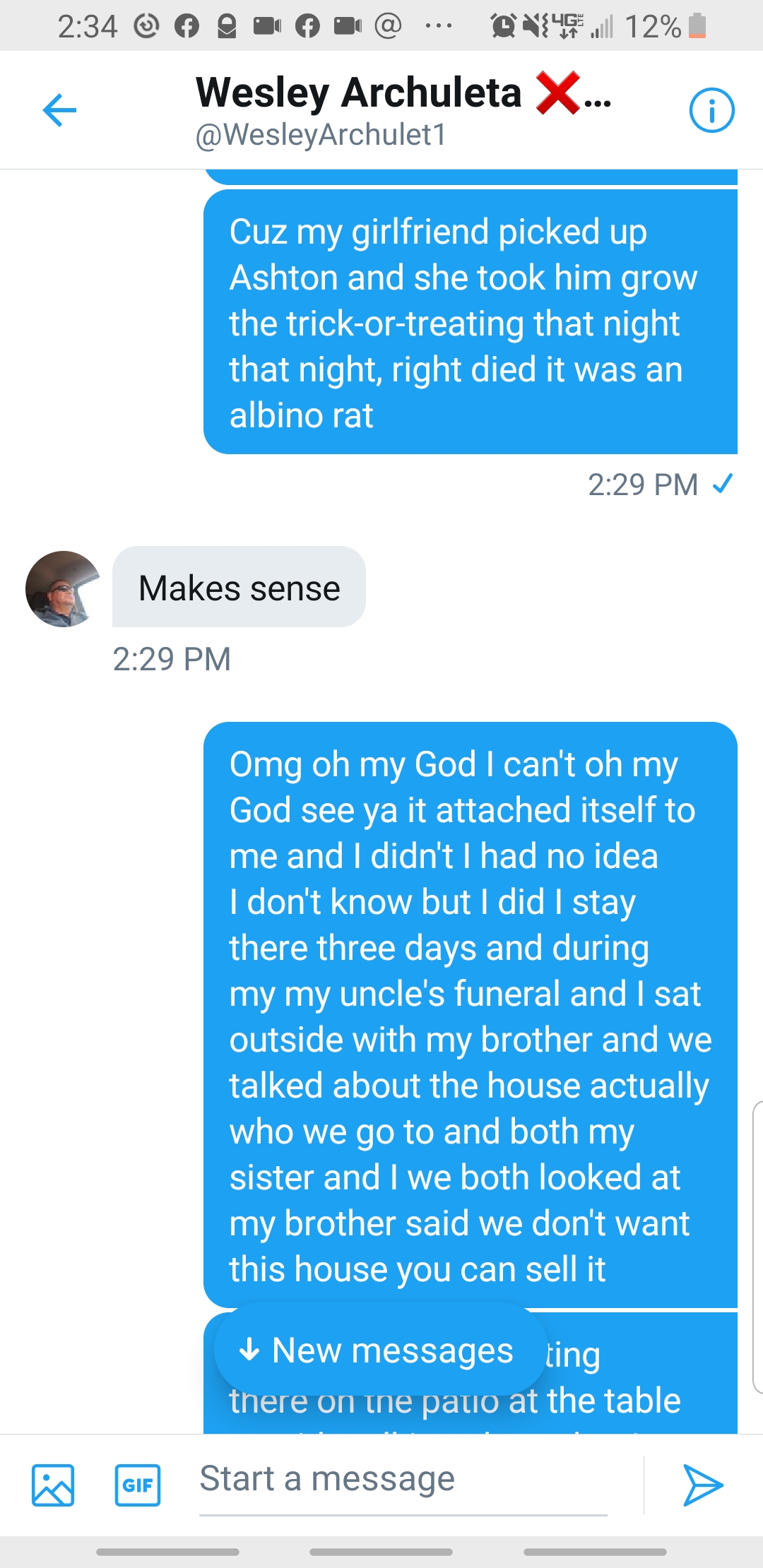Tap the first Facebook notification icon
Viewport: 763px width, 1568px height.
[x=187, y=26]
